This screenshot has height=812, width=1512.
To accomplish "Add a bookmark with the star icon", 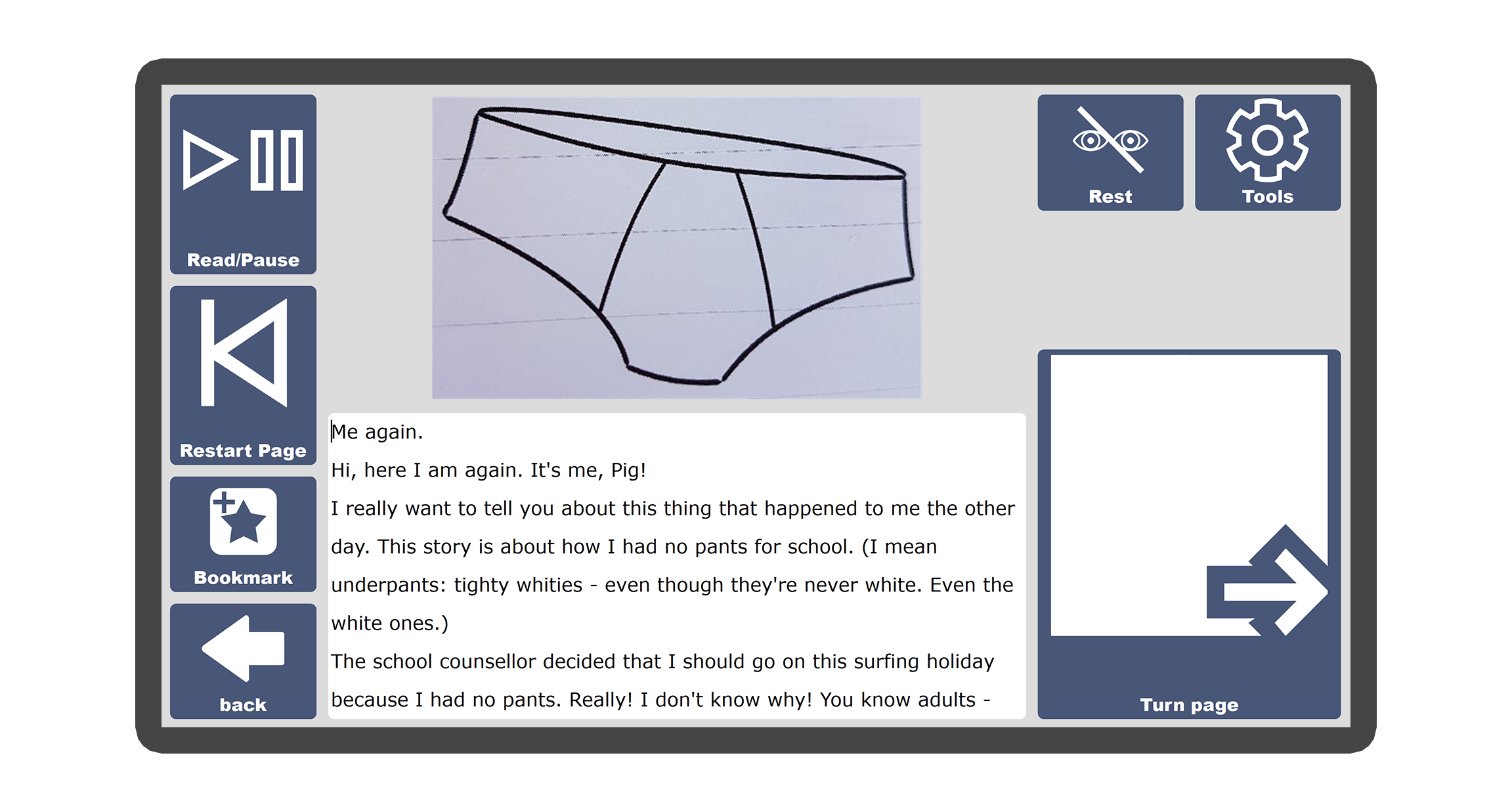I will coord(243,534).
